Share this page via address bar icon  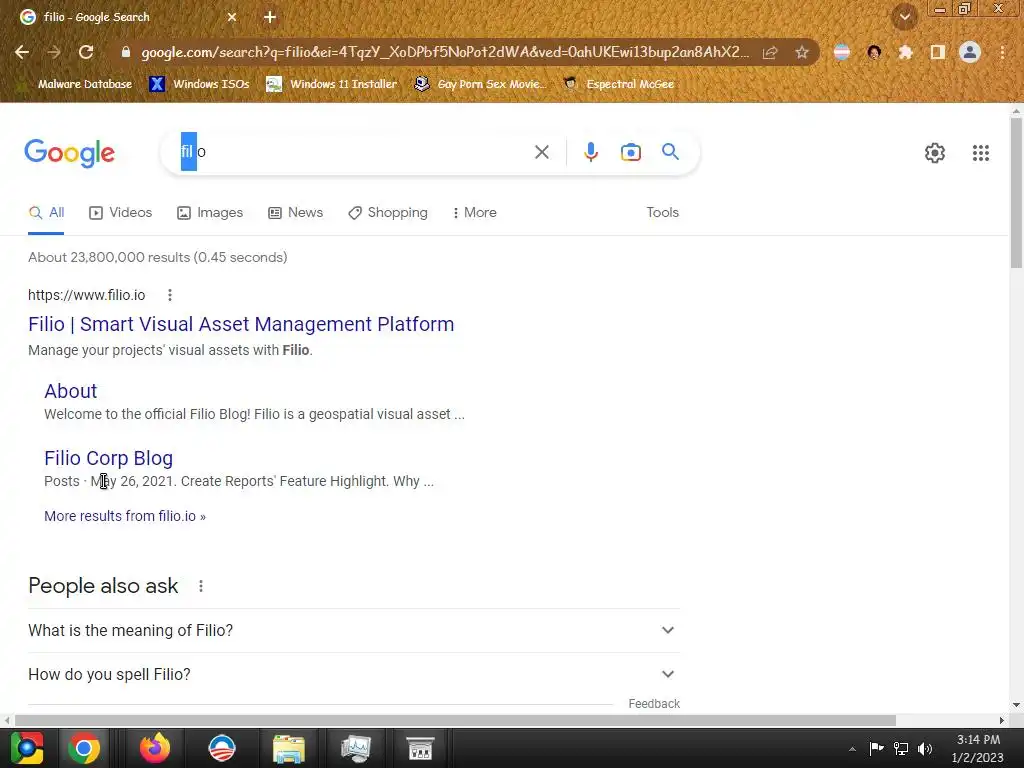click(770, 52)
